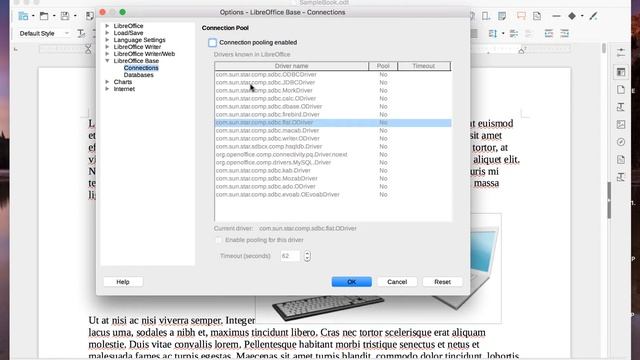Click the OK button
This screenshot has height=360, width=640.
click(351, 282)
